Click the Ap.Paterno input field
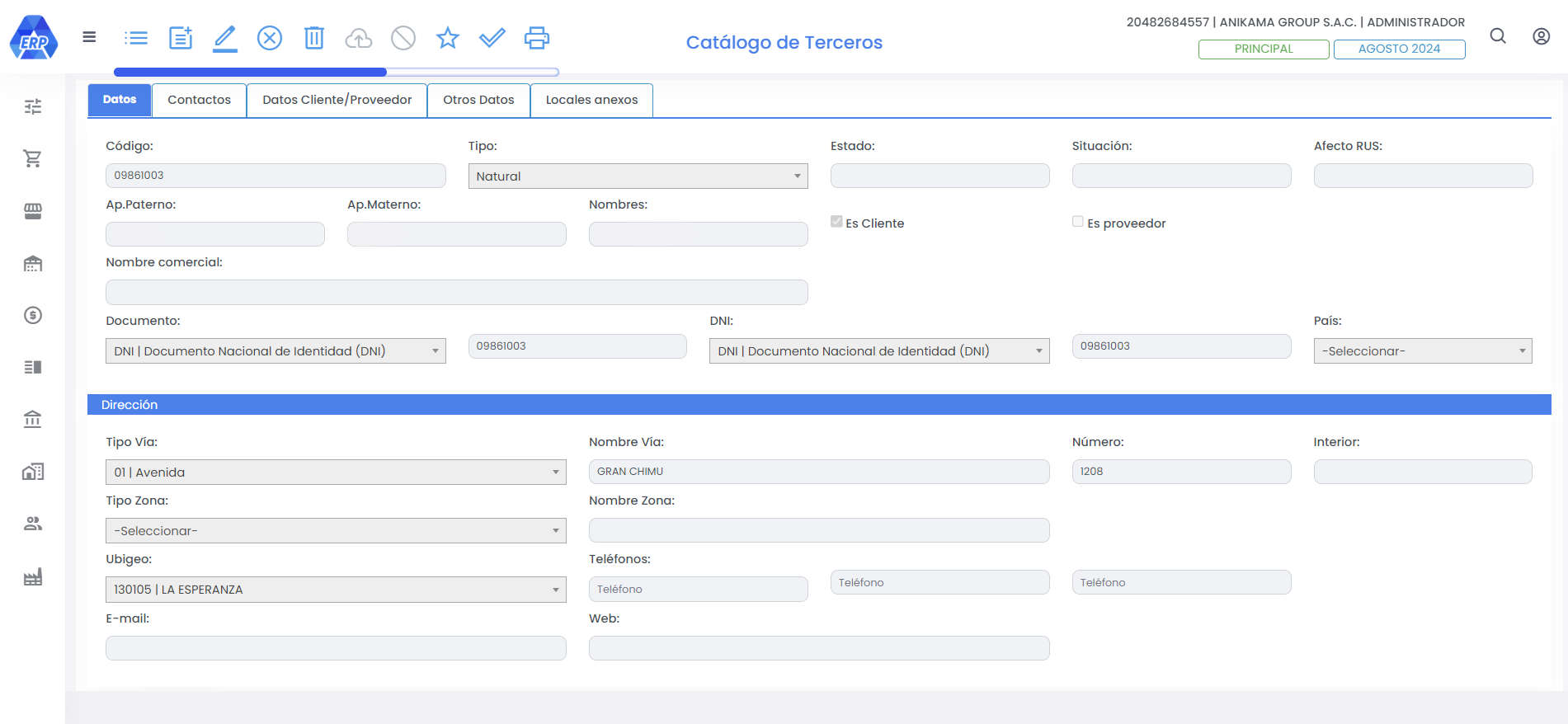The height and width of the screenshot is (724, 1568). (x=215, y=233)
